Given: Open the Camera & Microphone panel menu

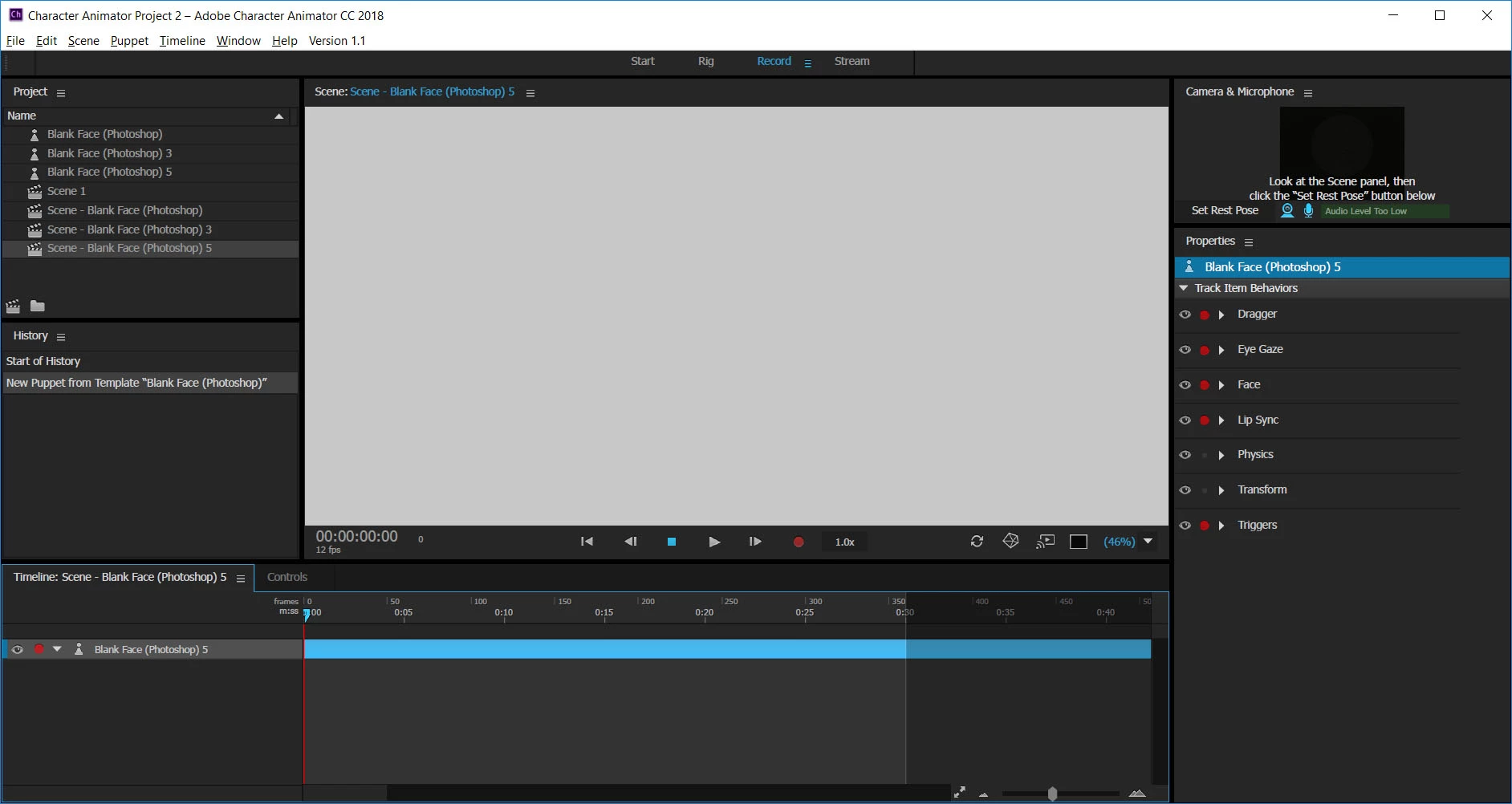Looking at the screenshot, I should (x=1308, y=93).
